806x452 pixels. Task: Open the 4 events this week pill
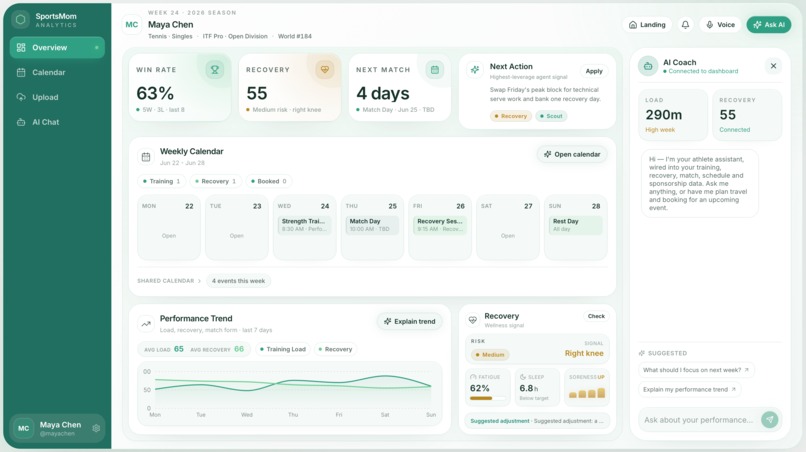point(239,281)
